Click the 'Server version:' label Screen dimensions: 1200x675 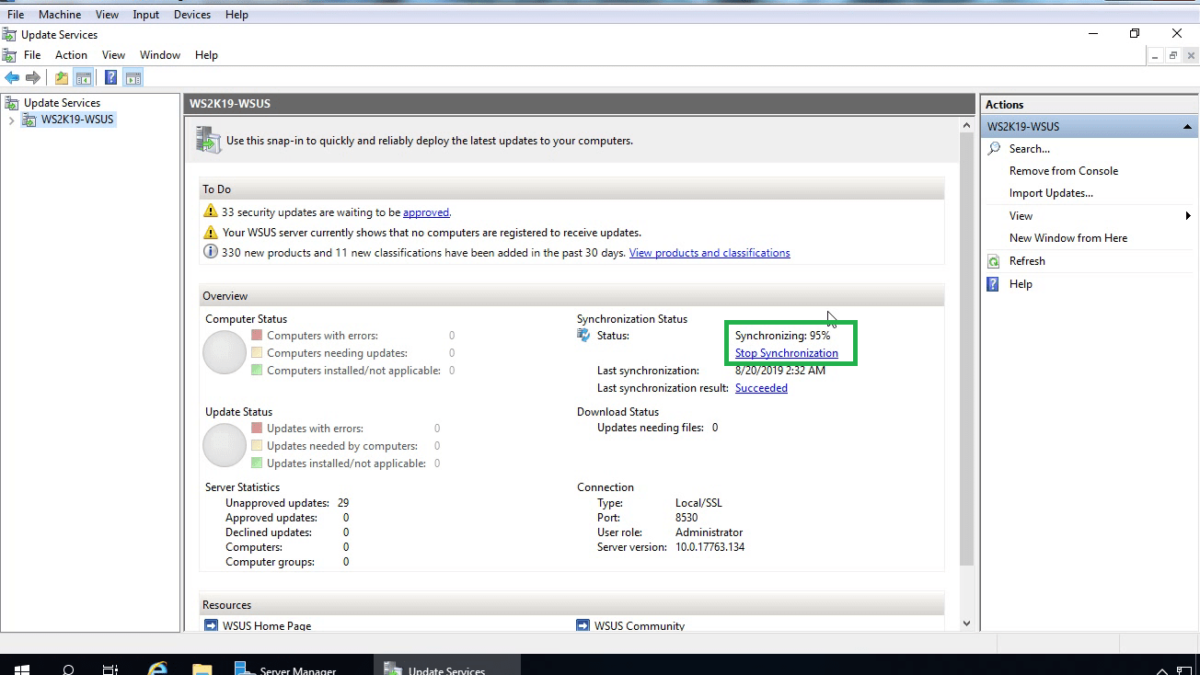(x=634, y=547)
